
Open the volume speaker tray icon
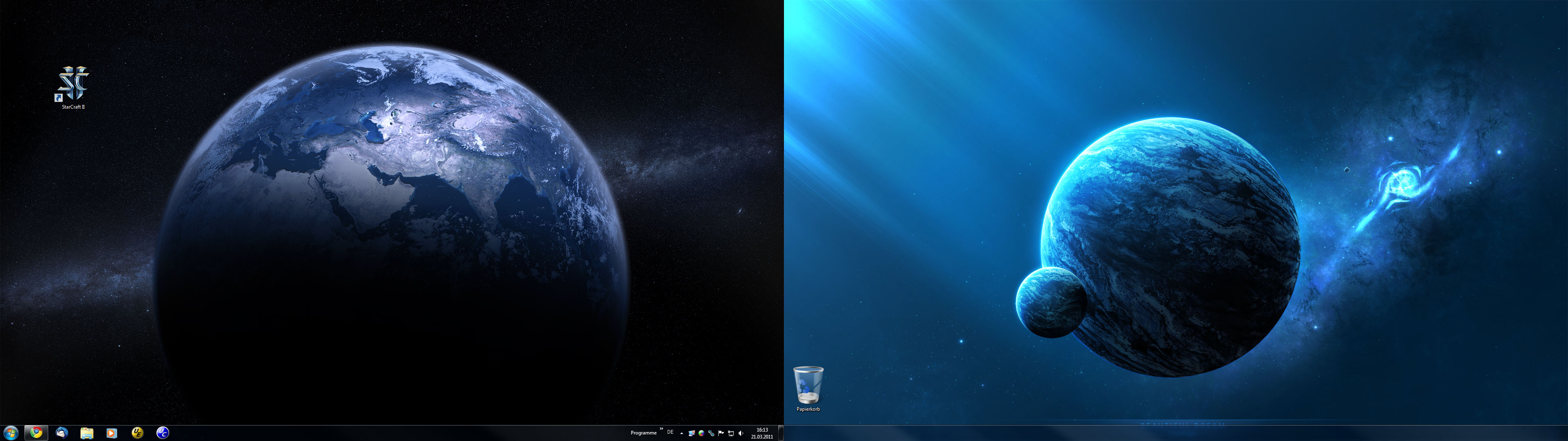click(x=741, y=433)
